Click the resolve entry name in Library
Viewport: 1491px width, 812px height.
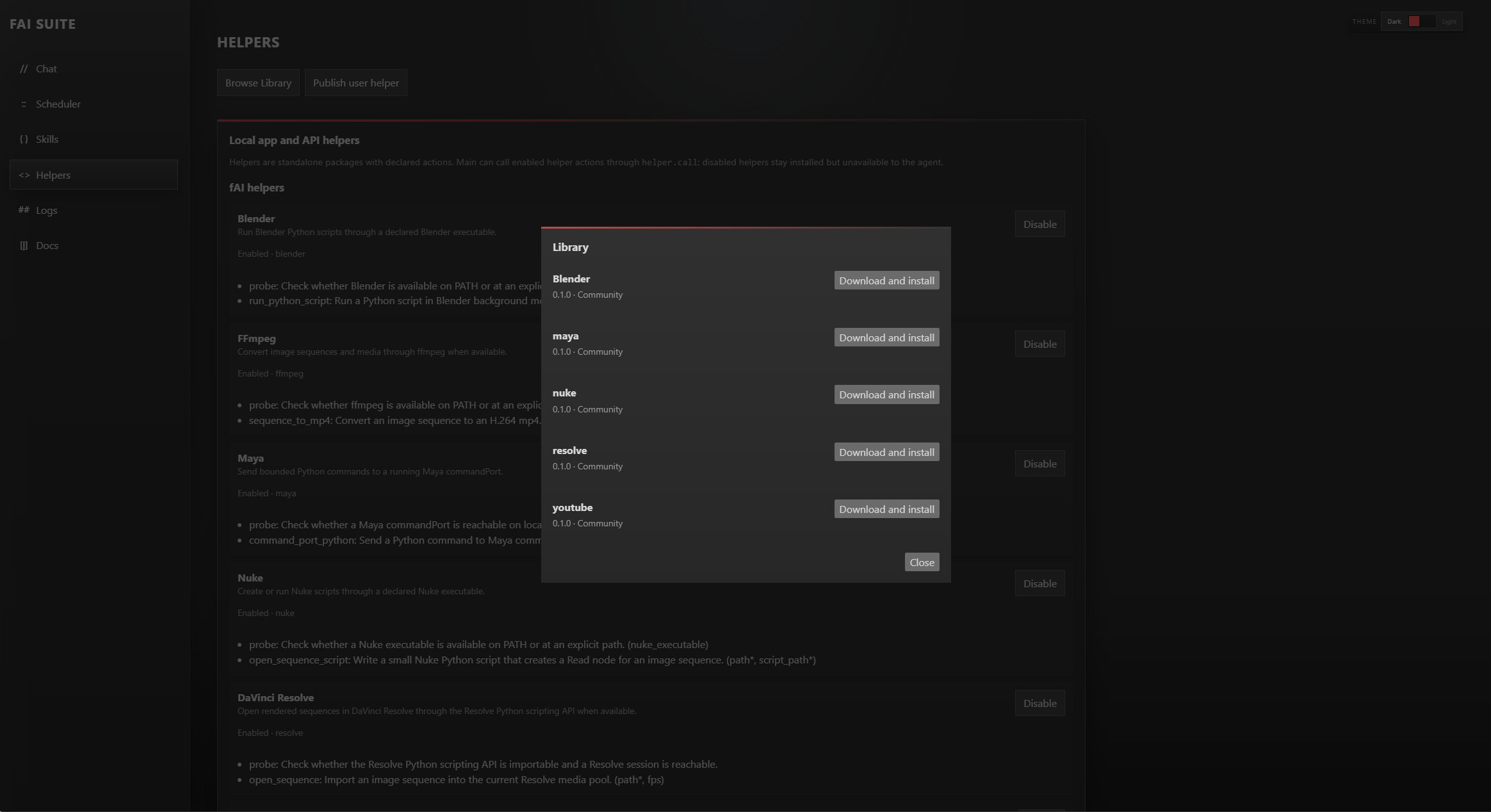tap(570, 450)
